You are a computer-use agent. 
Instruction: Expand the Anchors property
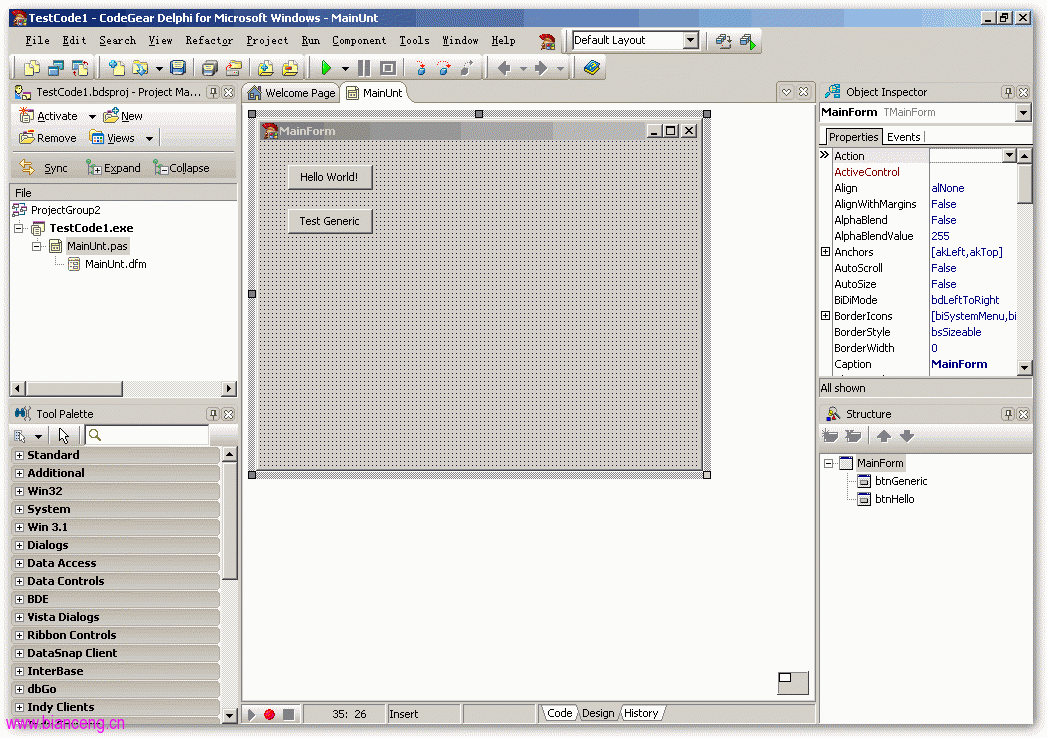coord(825,252)
